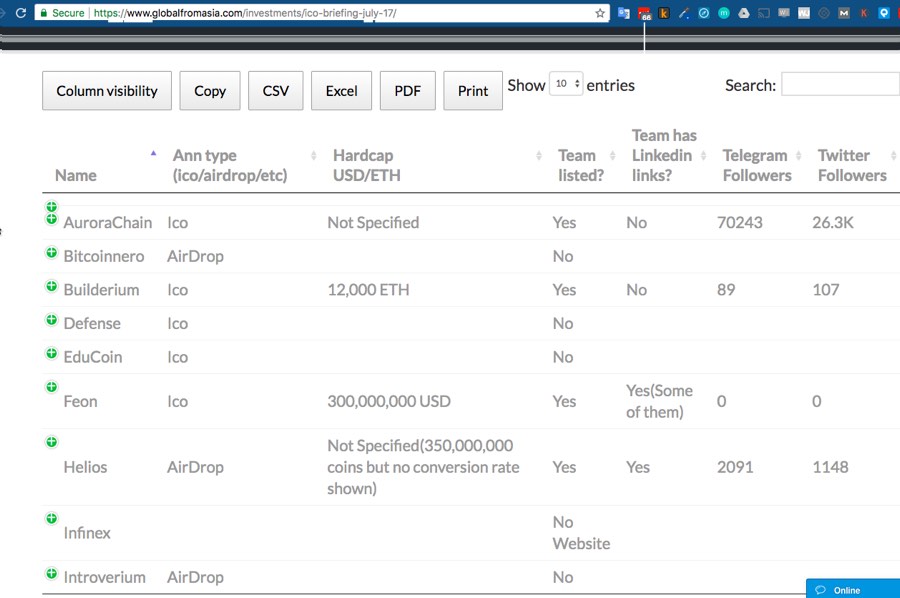
Task: Open the Show entries count dropdown
Action: 566,84
